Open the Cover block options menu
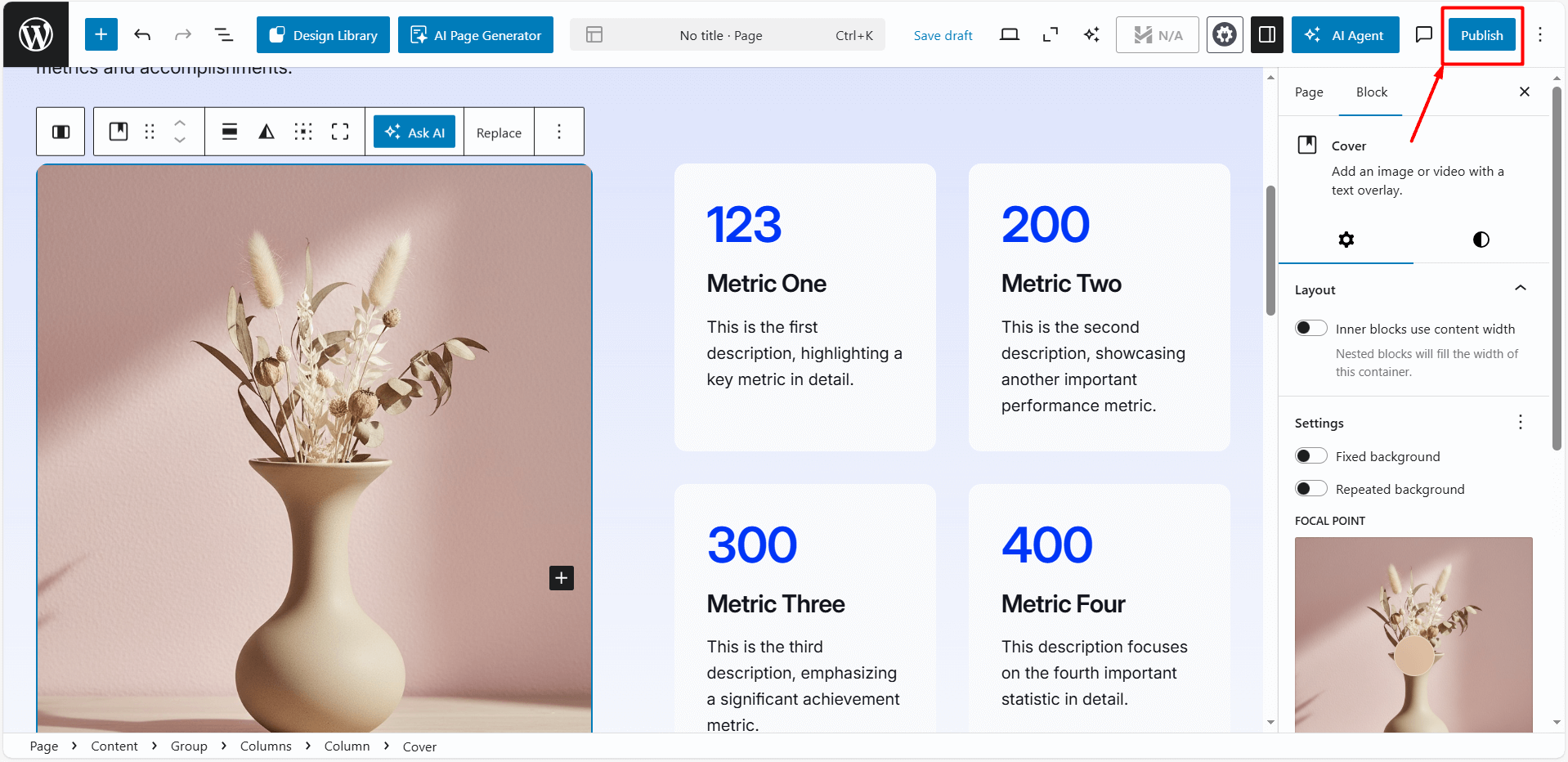Screen dimensions: 1568x762 (x=559, y=131)
